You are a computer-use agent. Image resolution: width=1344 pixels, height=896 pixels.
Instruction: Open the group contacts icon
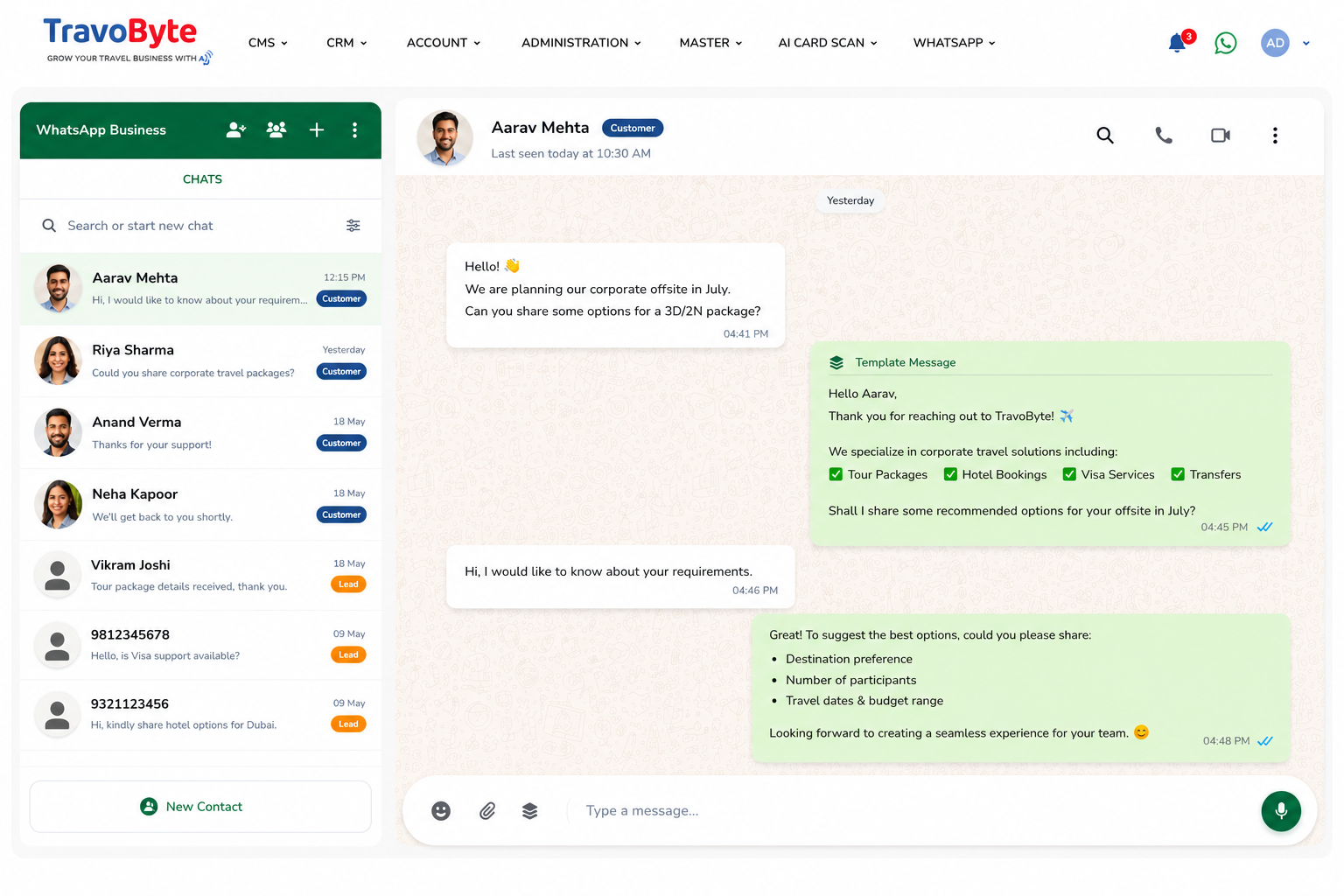276,129
